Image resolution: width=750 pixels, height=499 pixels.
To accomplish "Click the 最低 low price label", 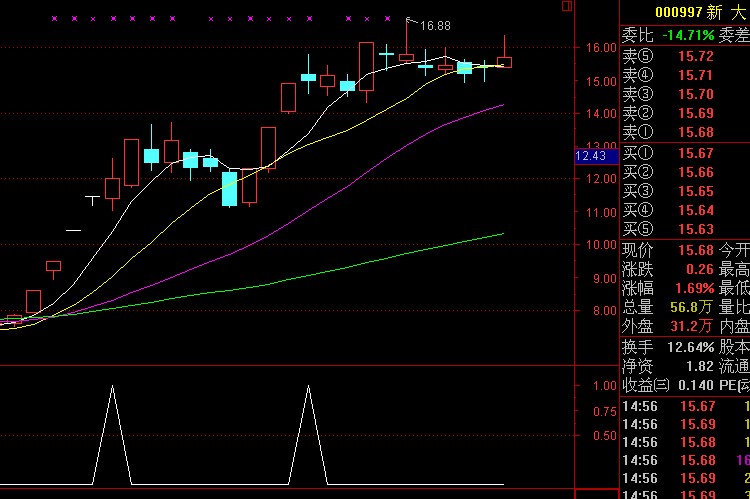I will click(x=734, y=288).
